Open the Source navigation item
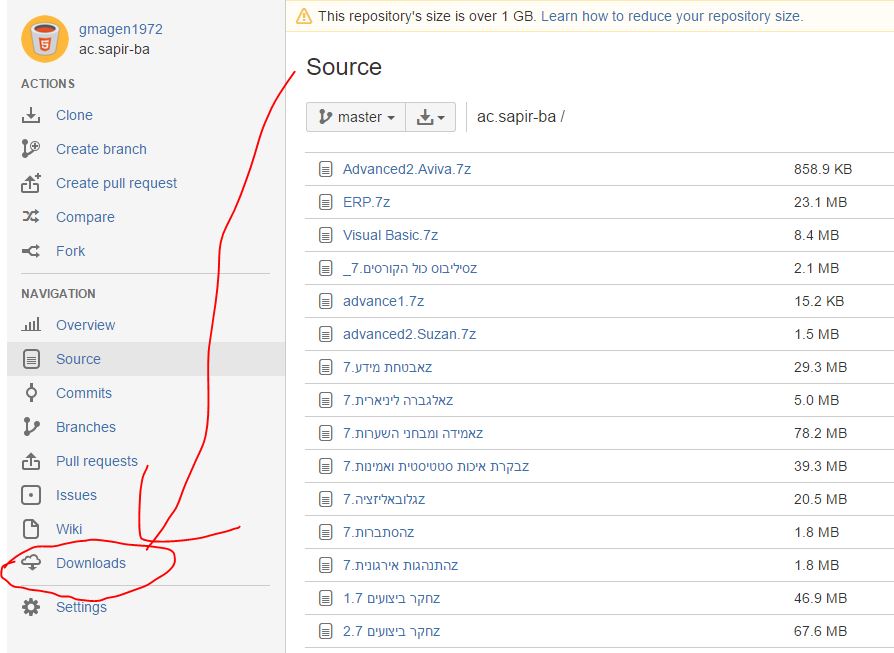894x653 pixels. [78, 359]
